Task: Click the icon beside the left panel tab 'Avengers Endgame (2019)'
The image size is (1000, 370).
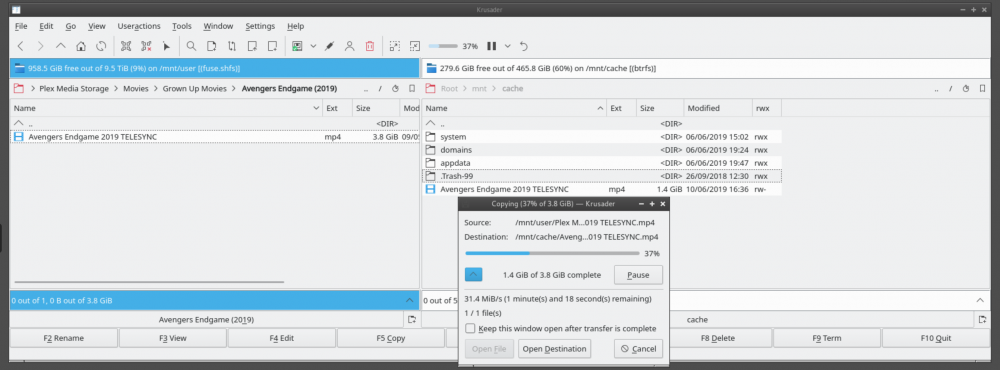Action: pyautogui.click(x=412, y=320)
